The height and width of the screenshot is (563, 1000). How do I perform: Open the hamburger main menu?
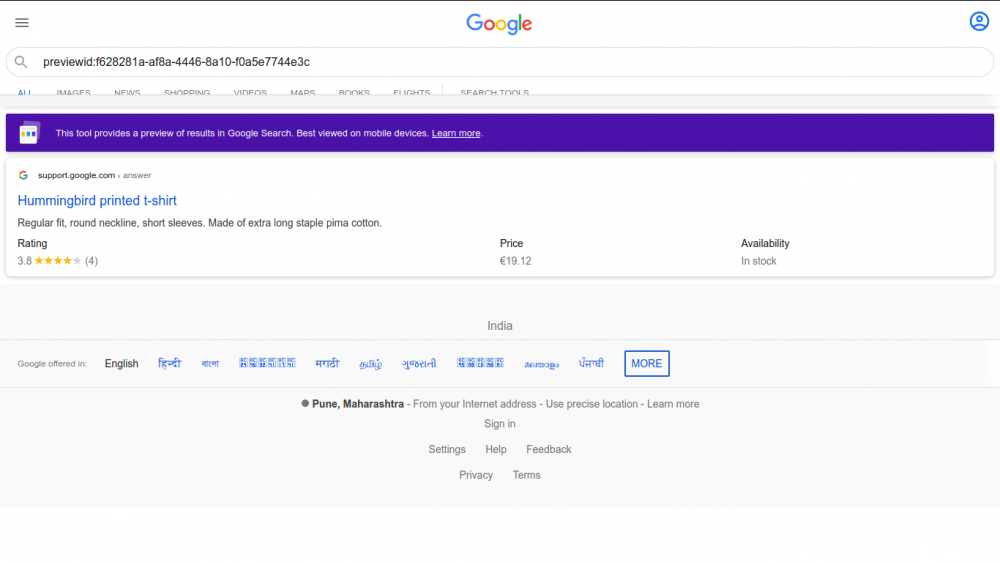22,23
